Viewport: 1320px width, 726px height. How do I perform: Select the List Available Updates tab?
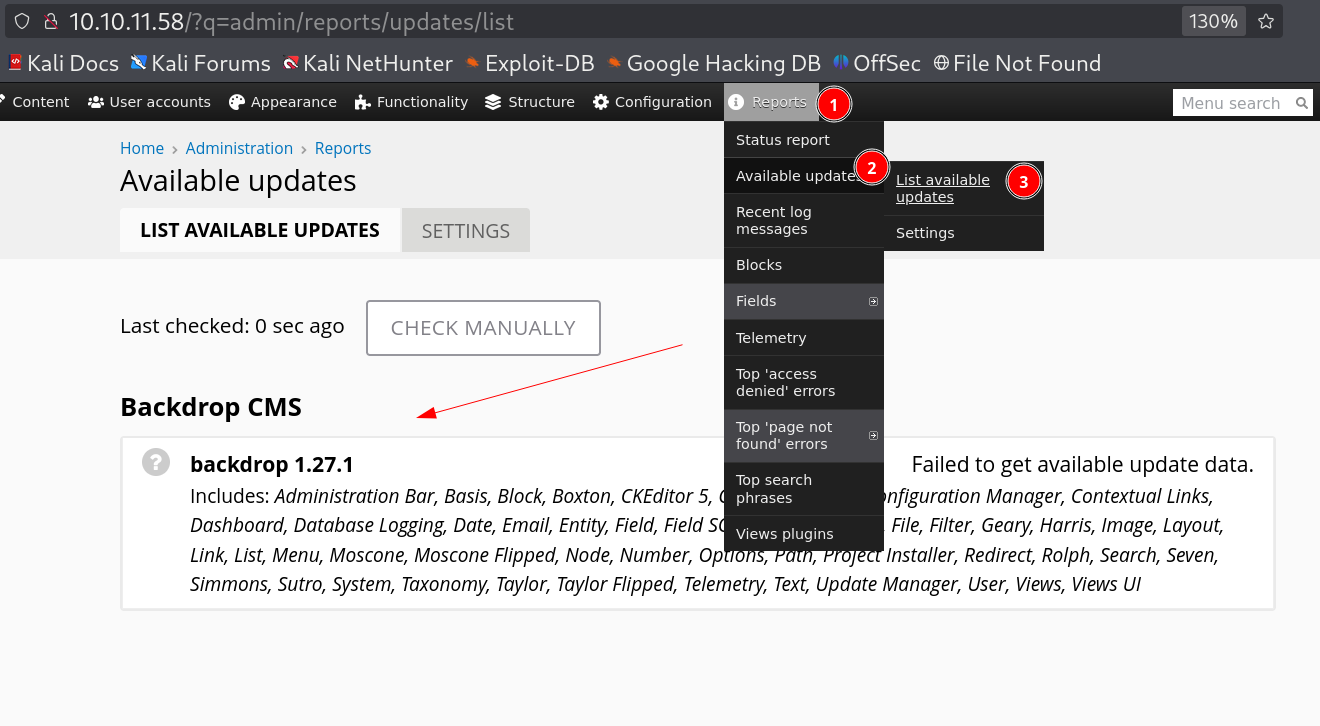[260, 230]
